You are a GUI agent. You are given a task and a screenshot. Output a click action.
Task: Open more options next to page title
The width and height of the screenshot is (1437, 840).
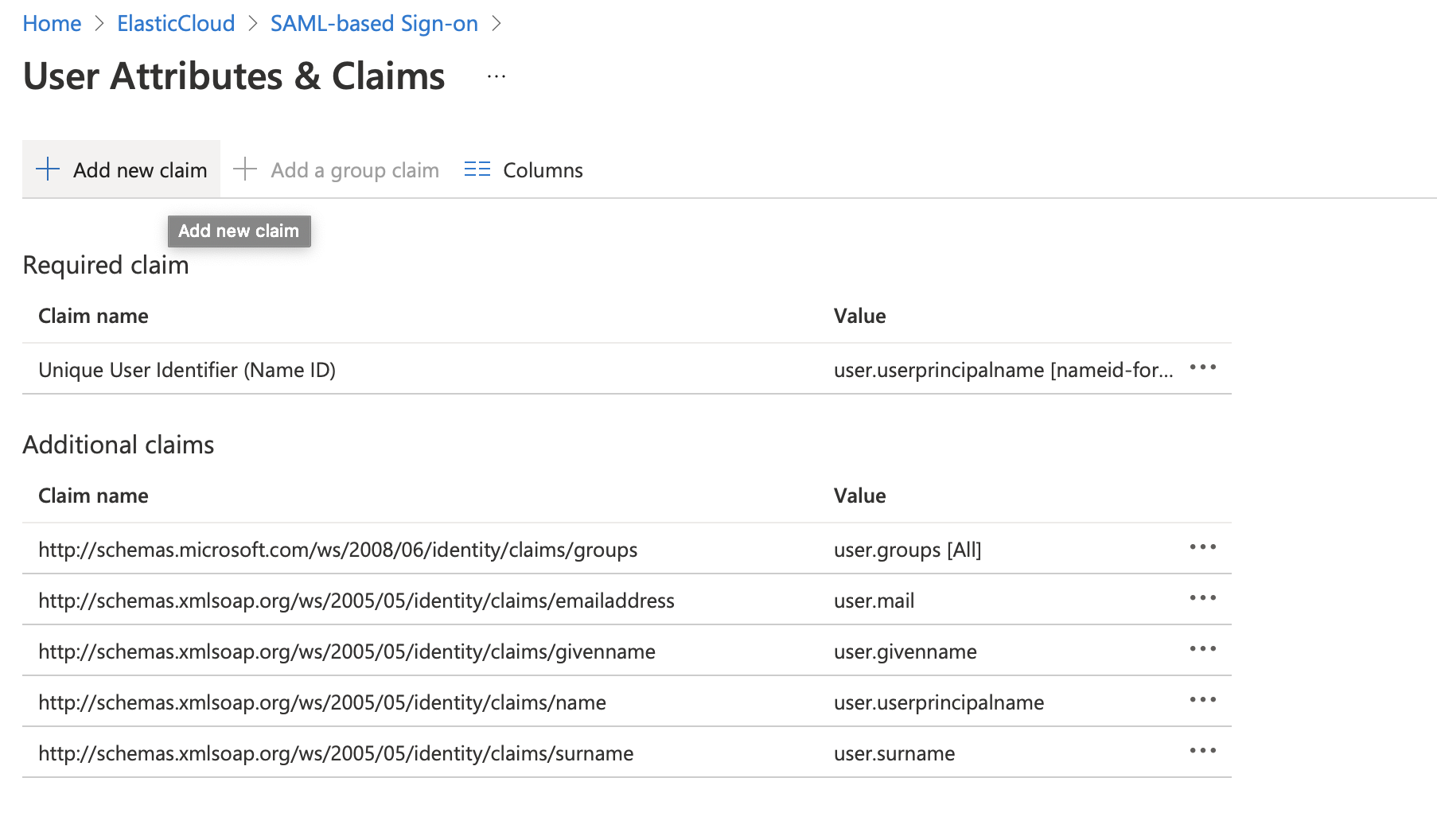click(496, 76)
